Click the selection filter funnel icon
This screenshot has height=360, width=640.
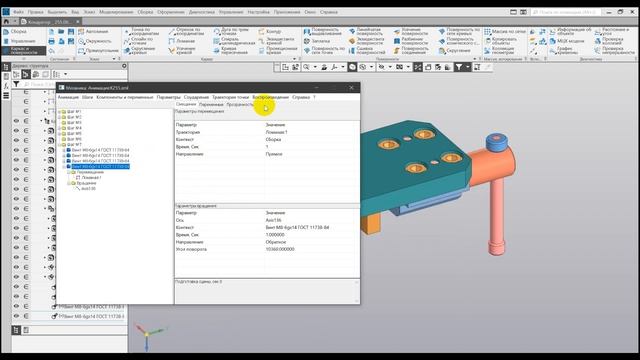pos(459,67)
